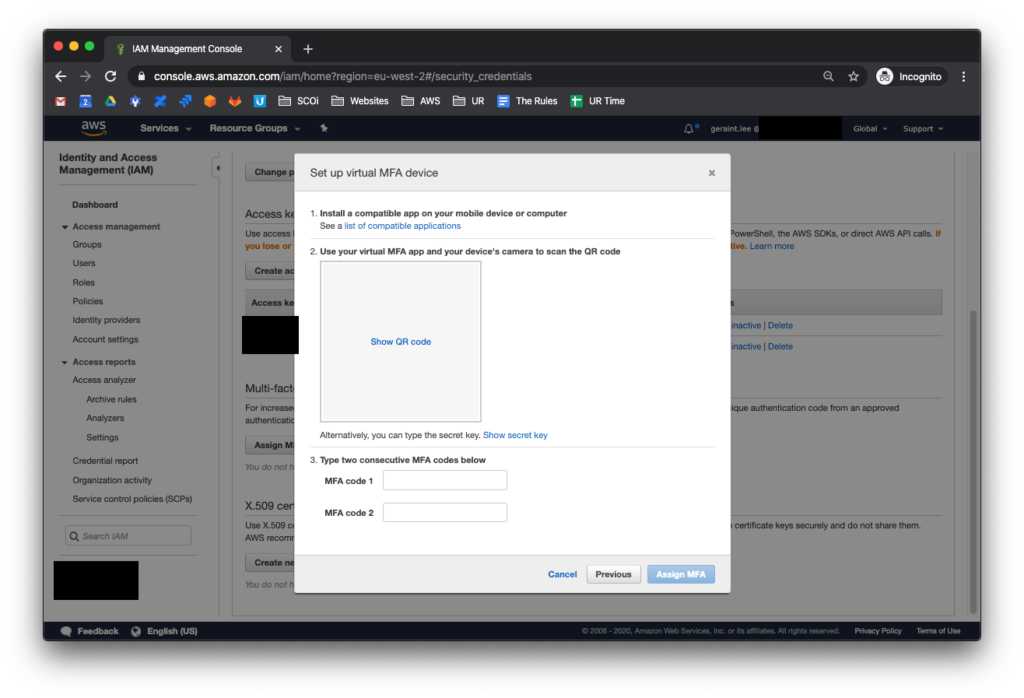Screen dimensions: 1024x698
Task: Click the Previous button
Action: pos(613,575)
